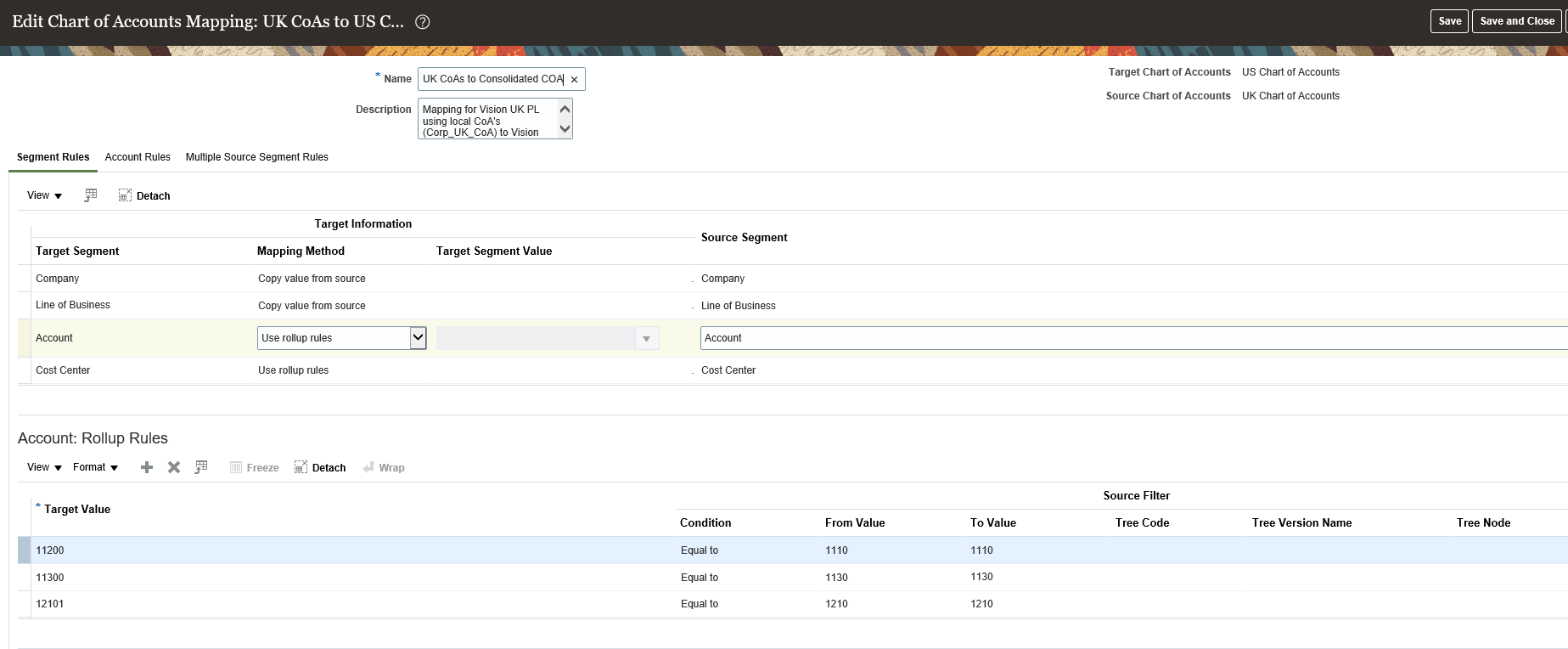The height and width of the screenshot is (649, 1568).
Task: Click the Save button
Action: click(x=1449, y=21)
